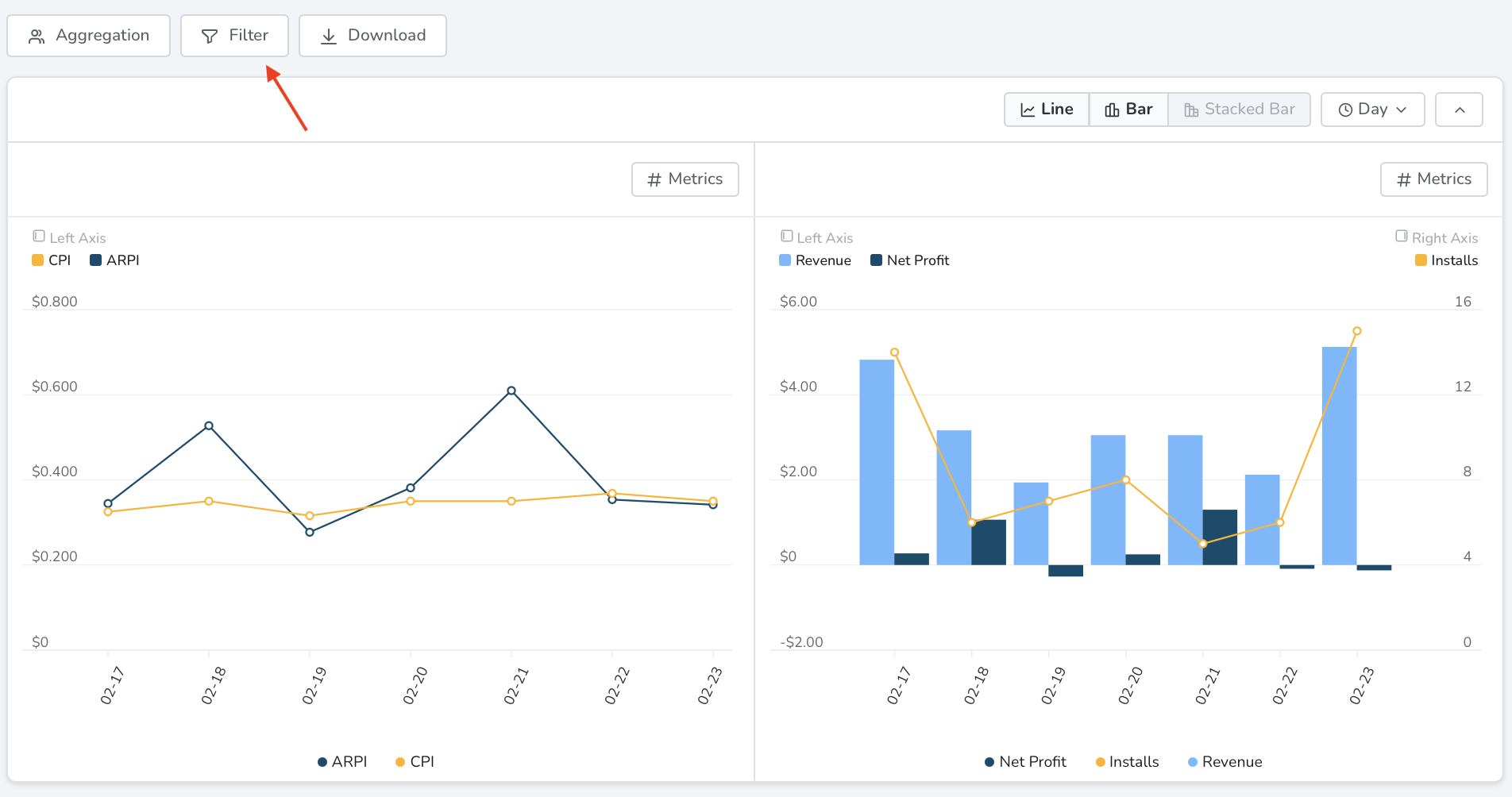The height and width of the screenshot is (797, 1512).
Task: Click the Left Axis label in right chart
Action: pos(817,238)
